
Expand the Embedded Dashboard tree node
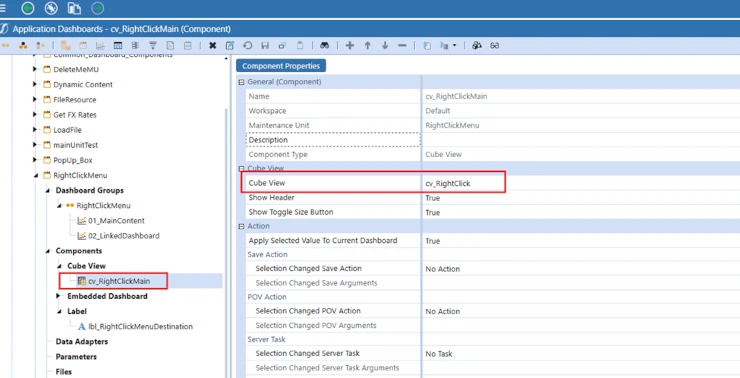click(x=59, y=296)
